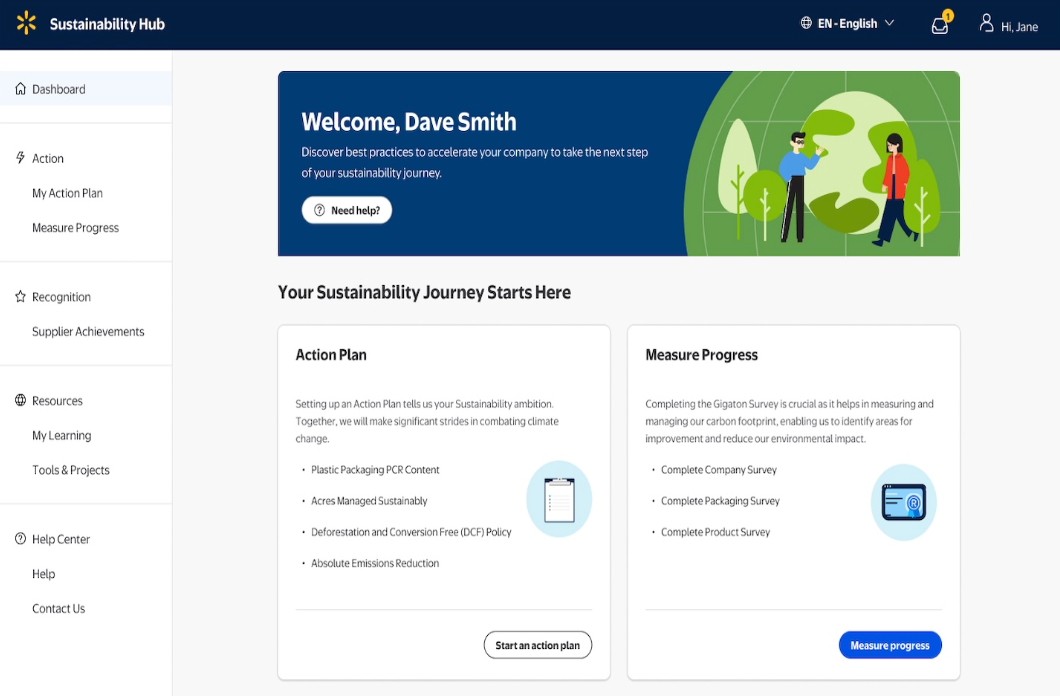Screen dimensions: 1060x696
Task: Click the Action section label
Action: pyautogui.click(x=48, y=158)
